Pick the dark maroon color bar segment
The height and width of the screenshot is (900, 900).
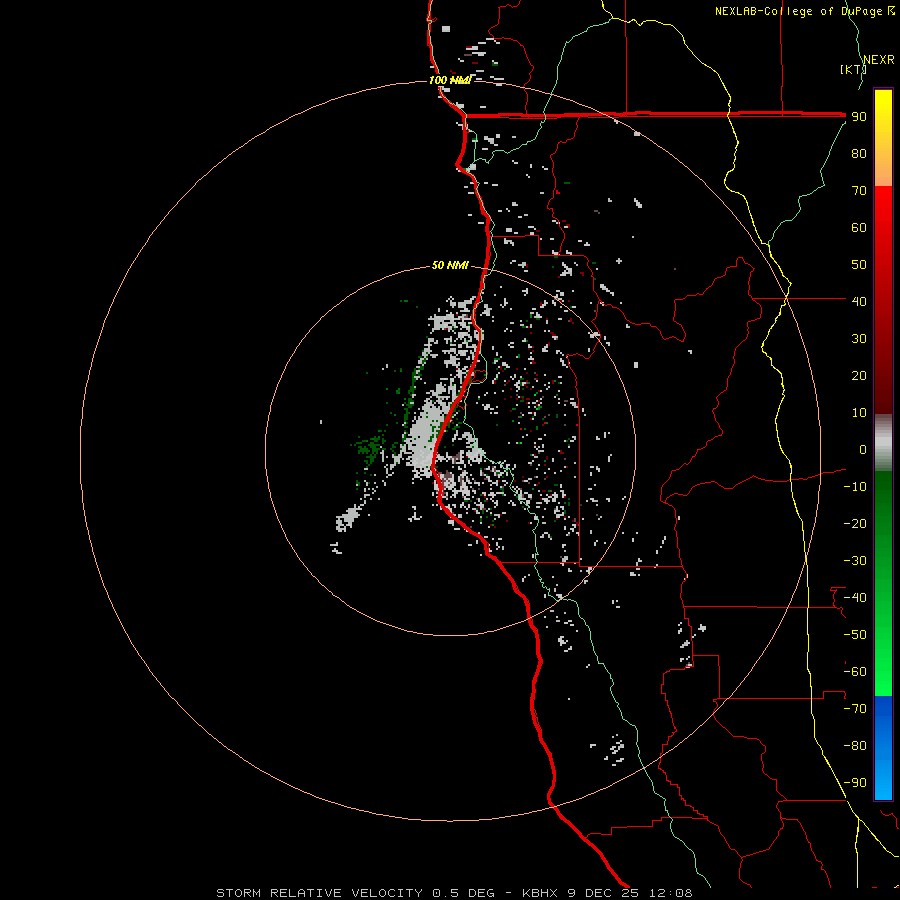click(x=883, y=367)
